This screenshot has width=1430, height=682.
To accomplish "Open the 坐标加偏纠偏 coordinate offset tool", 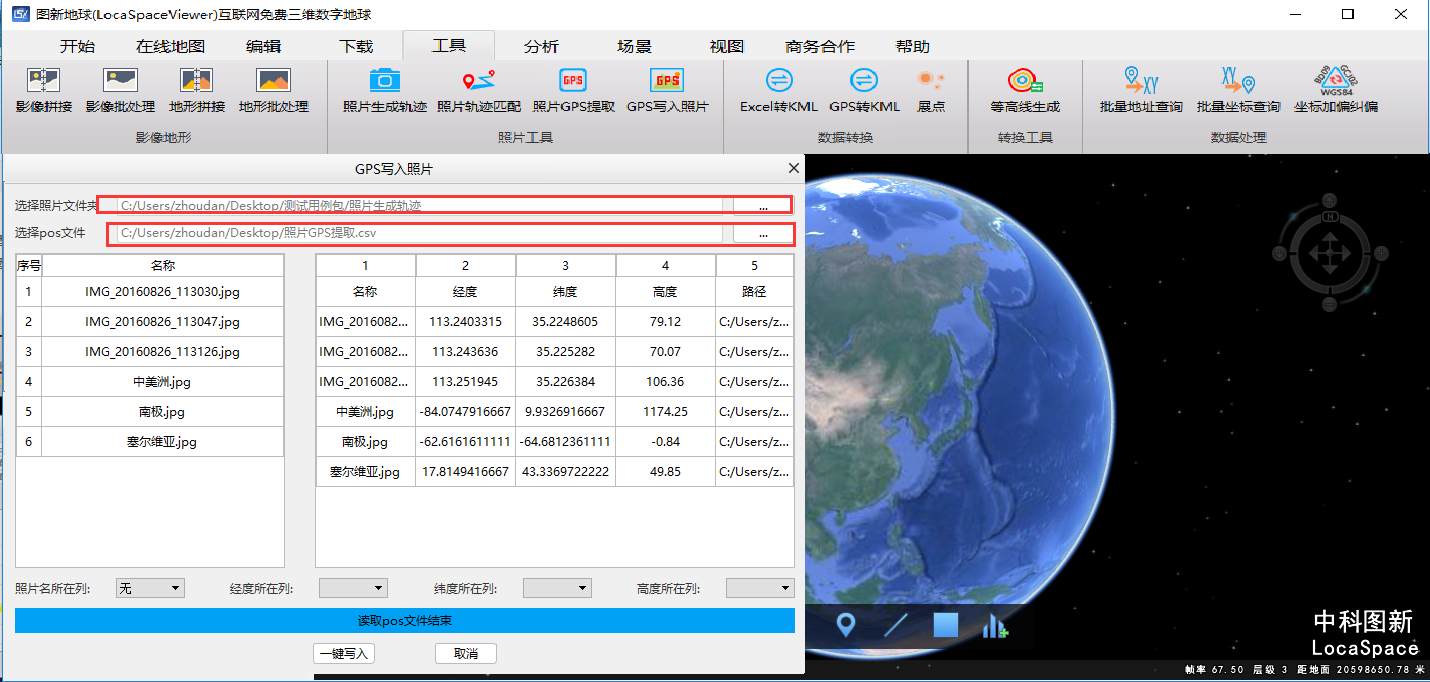I will coord(1336,90).
